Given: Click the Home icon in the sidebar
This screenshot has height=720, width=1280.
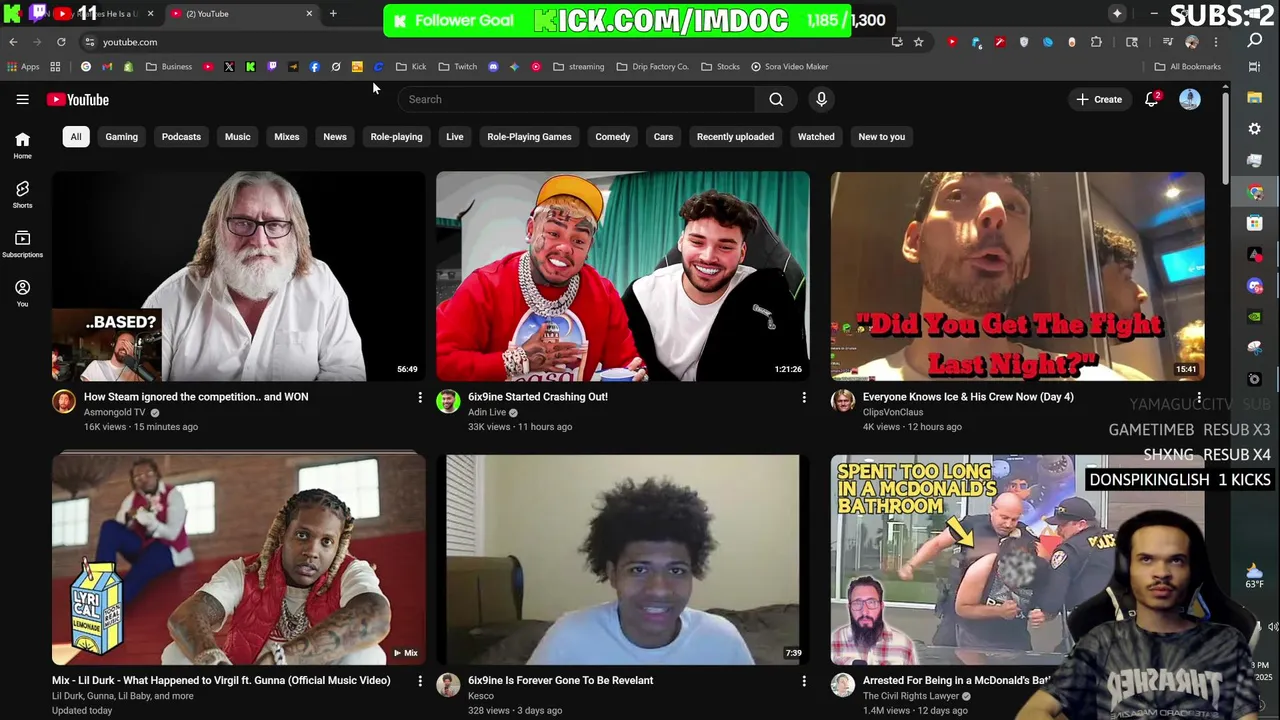Looking at the screenshot, I should tap(22, 145).
